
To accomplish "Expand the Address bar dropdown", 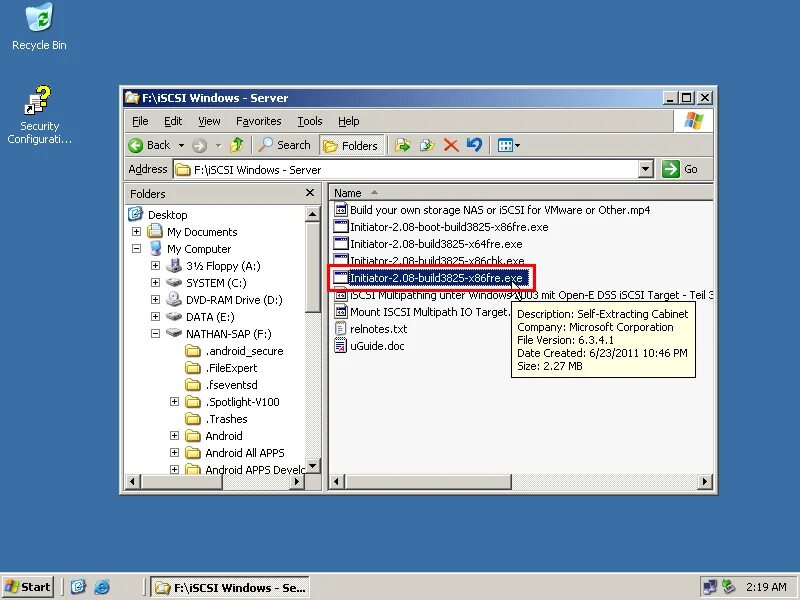I will tap(646, 169).
